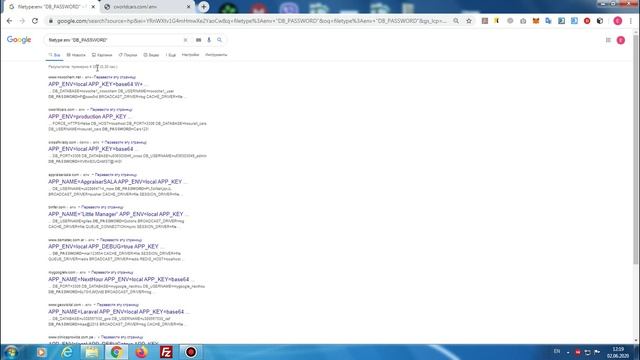640x360 pixels.
Task: Switch to the Видео tab
Action: [151, 55]
